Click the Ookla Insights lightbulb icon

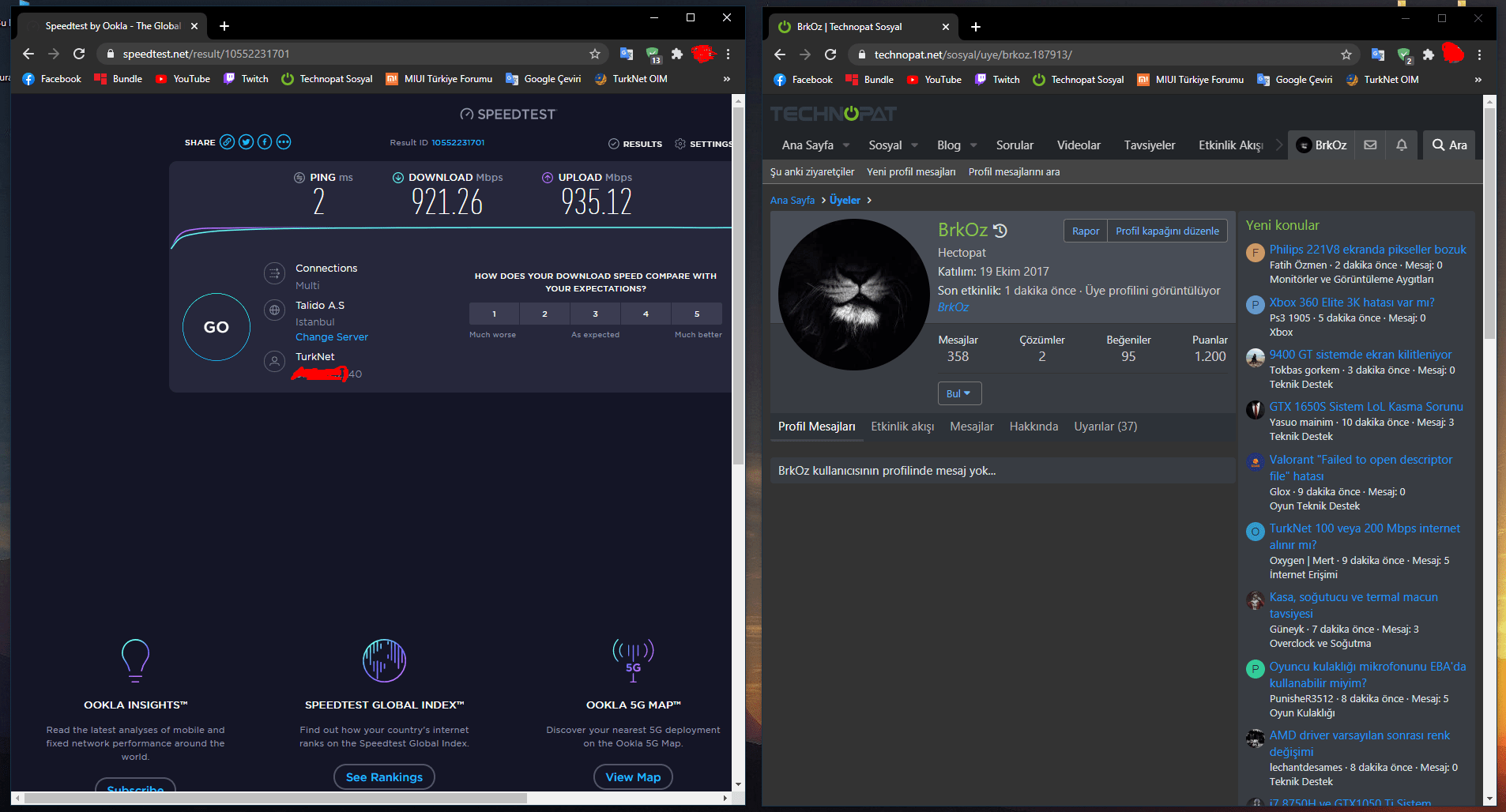click(135, 660)
